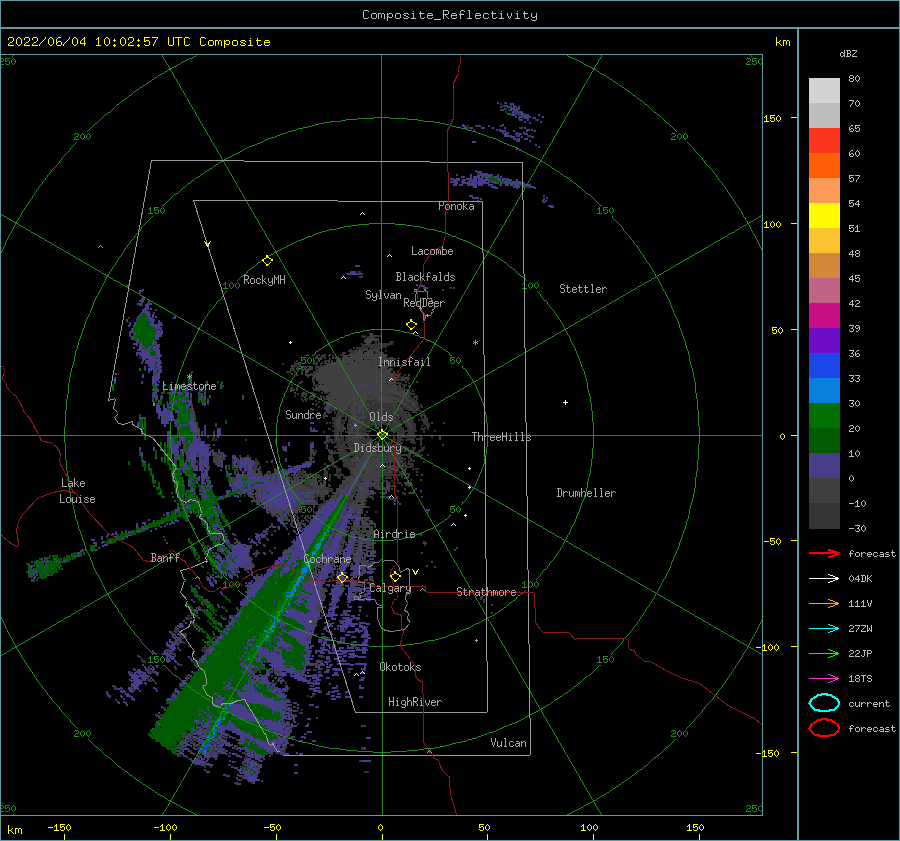Click the magenta 18TS arrow icon
This screenshot has height=841, width=900.
(824, 679)
